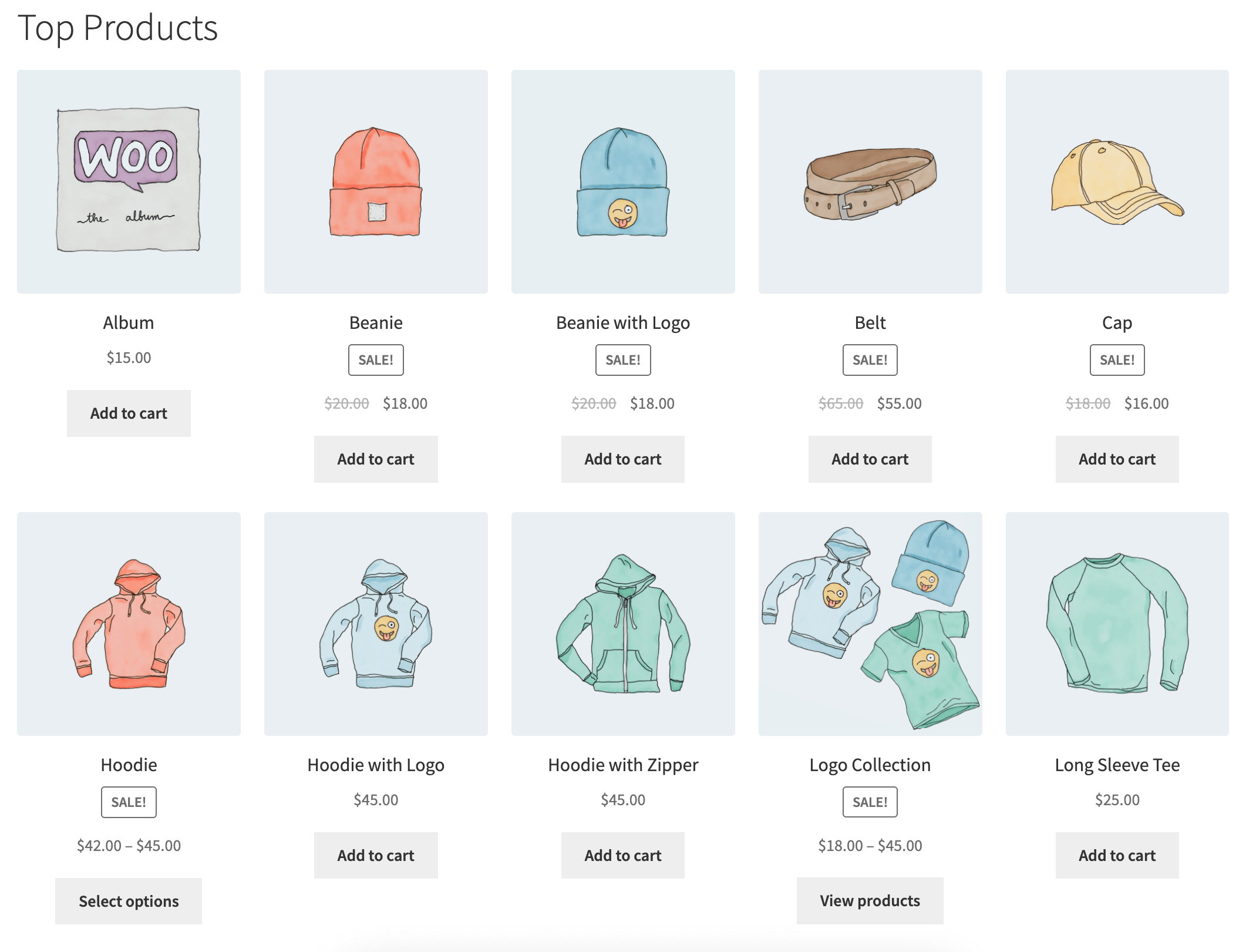
Task: Select options for the Hoodie
Action: click(x=129, y=900)
